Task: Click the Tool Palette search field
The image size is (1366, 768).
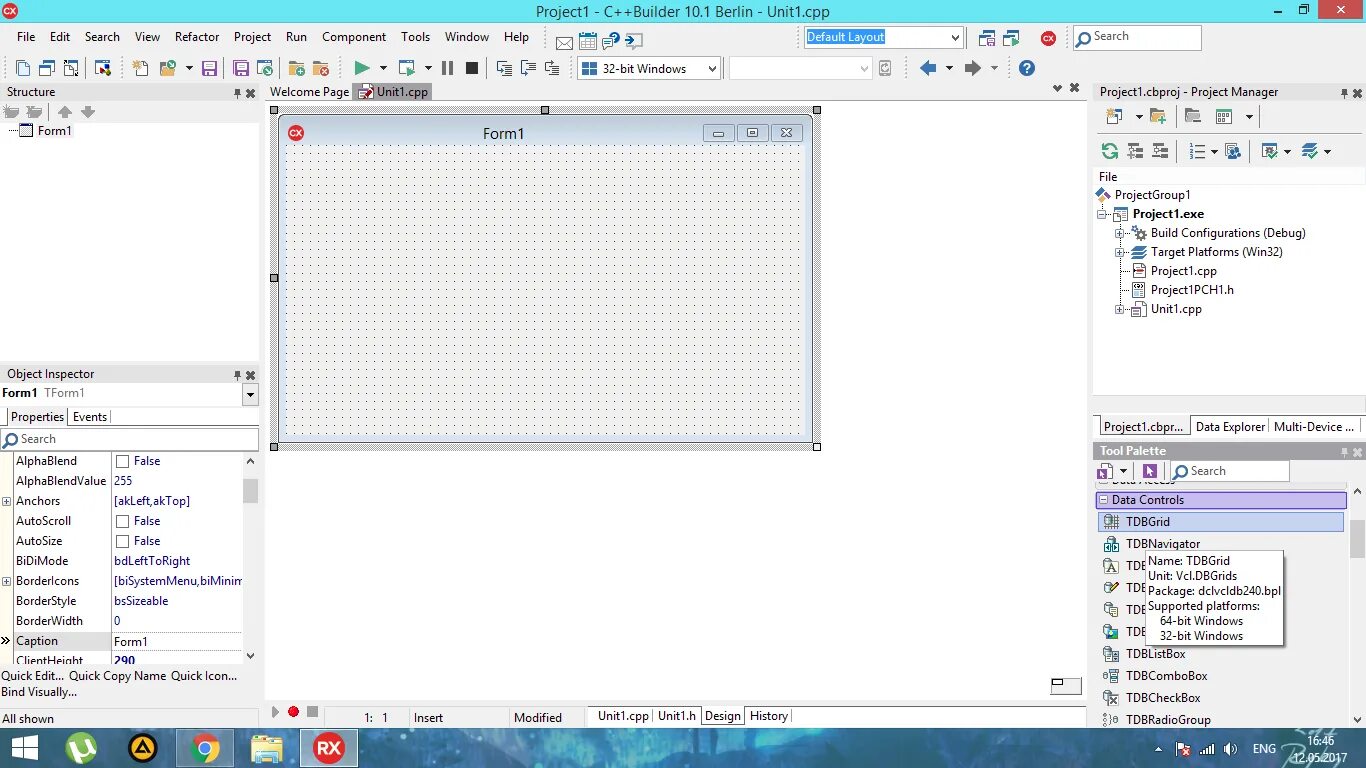Action: pyautogui.click(x=1229, y=471)
